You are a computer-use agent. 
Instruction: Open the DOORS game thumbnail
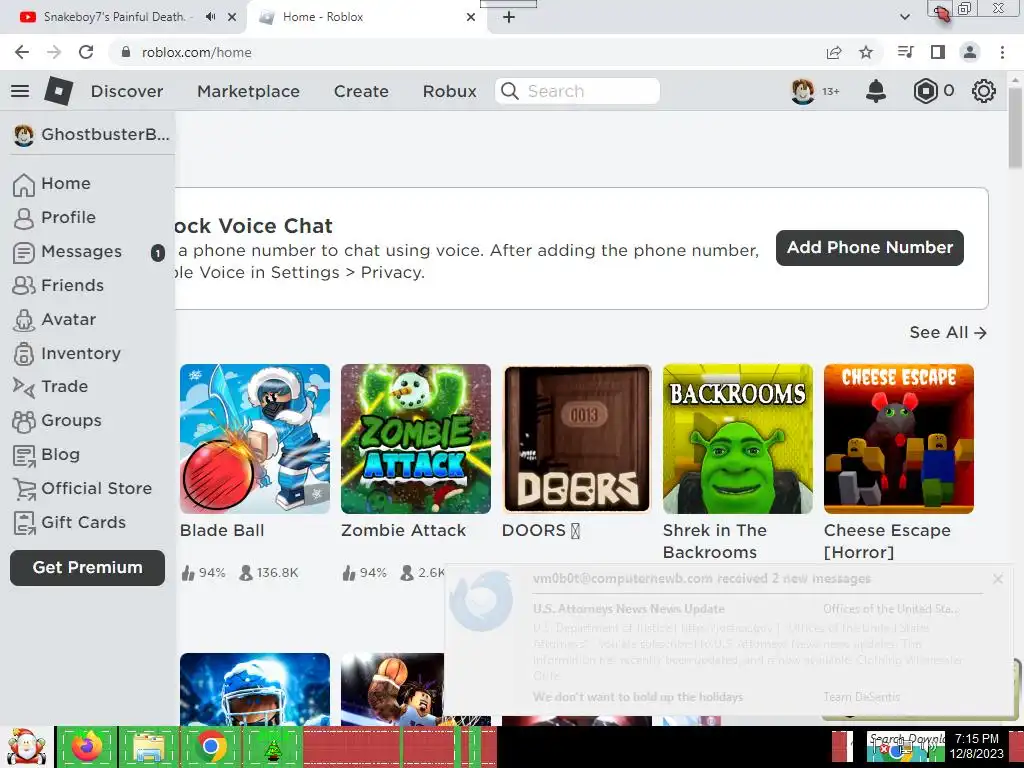[x=577, y=439]
